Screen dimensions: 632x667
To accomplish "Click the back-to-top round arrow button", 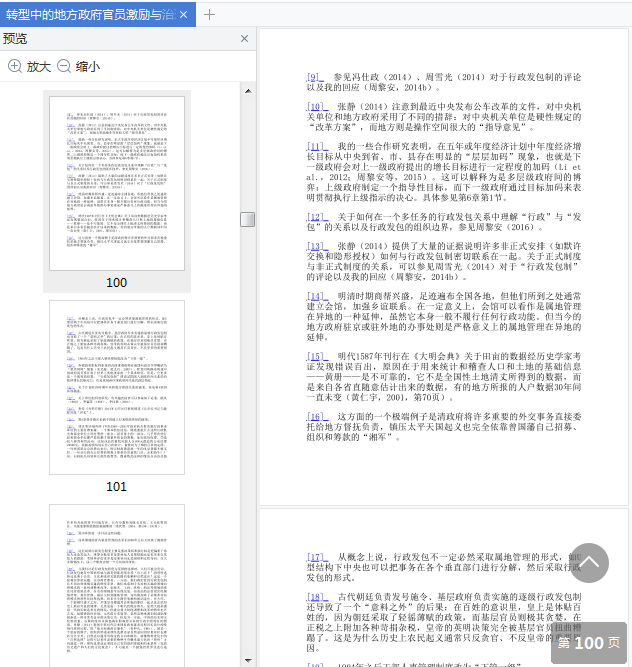I will pos(589,563).
